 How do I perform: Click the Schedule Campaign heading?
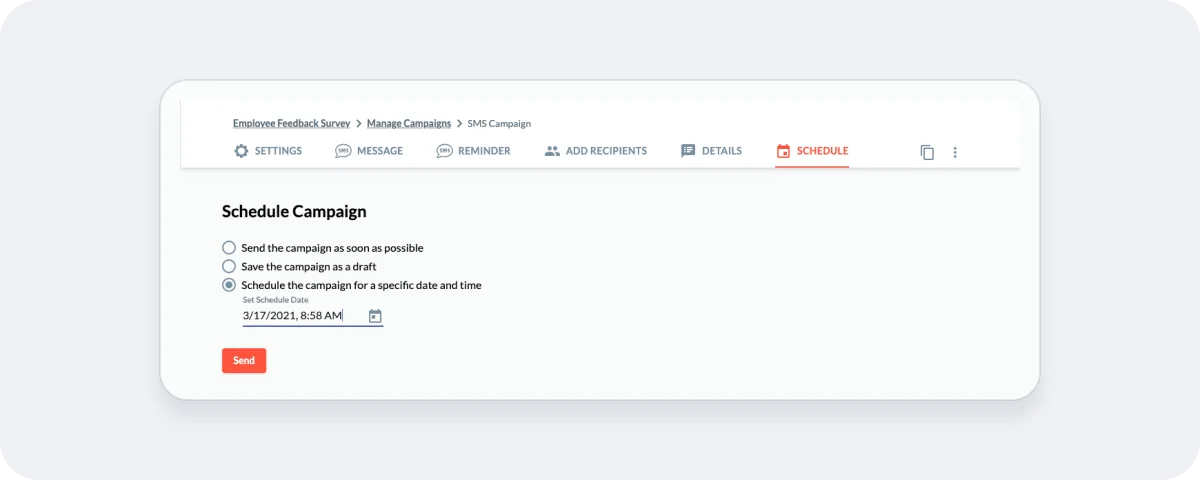tap(294, 212)
